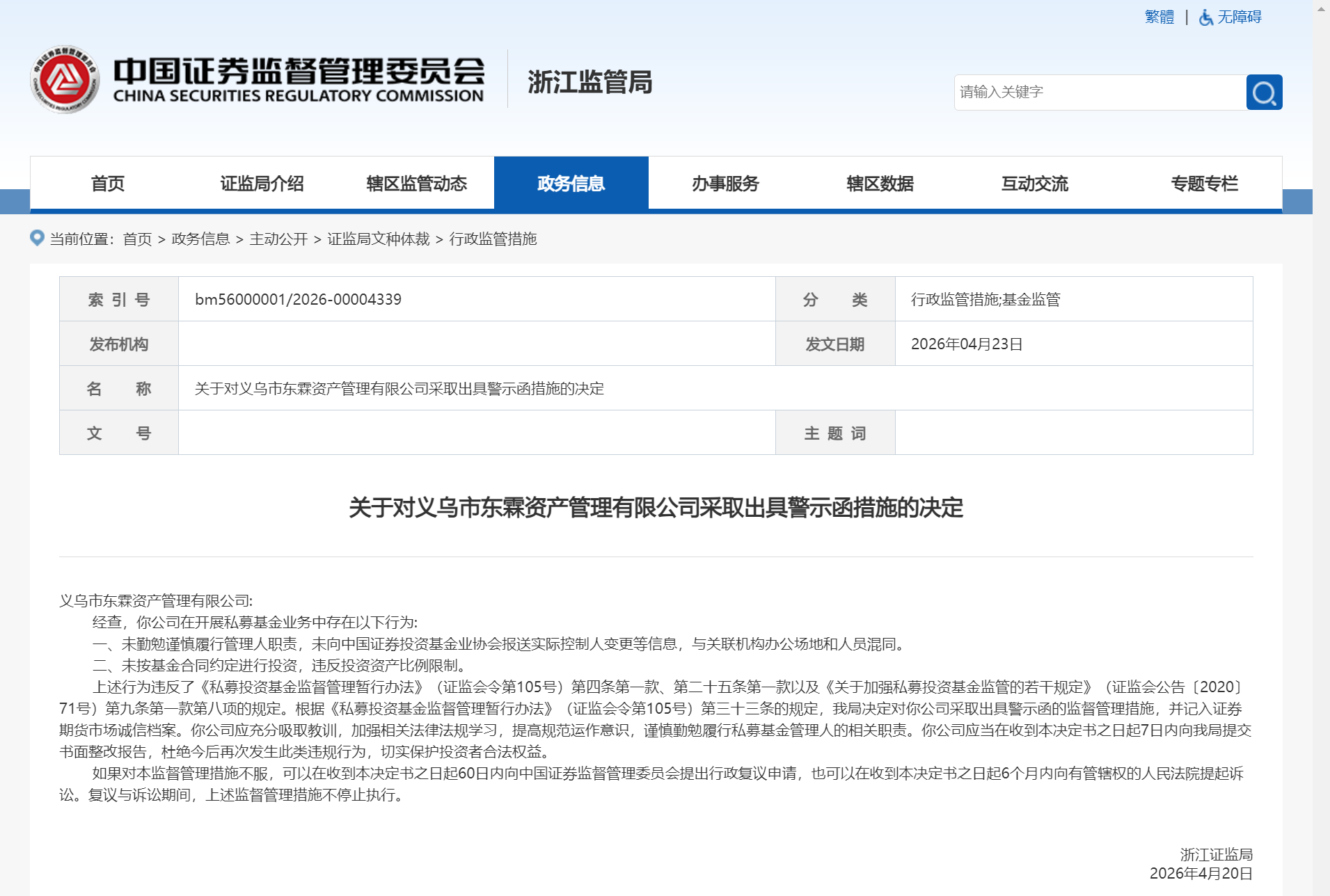Viewport: 1330px width, 896px height.
Task: Select the 证监局介绍 navigation tab
Action: coord(262,184)
